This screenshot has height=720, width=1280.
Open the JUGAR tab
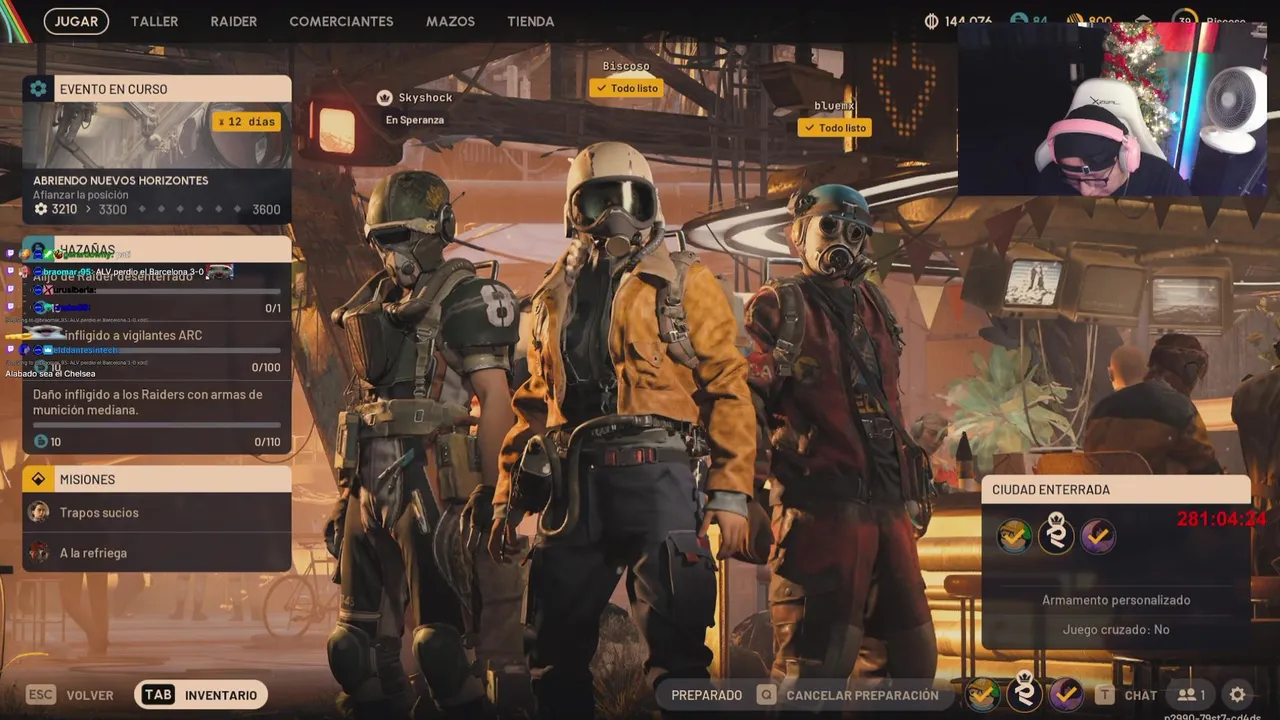pos(76,21)
